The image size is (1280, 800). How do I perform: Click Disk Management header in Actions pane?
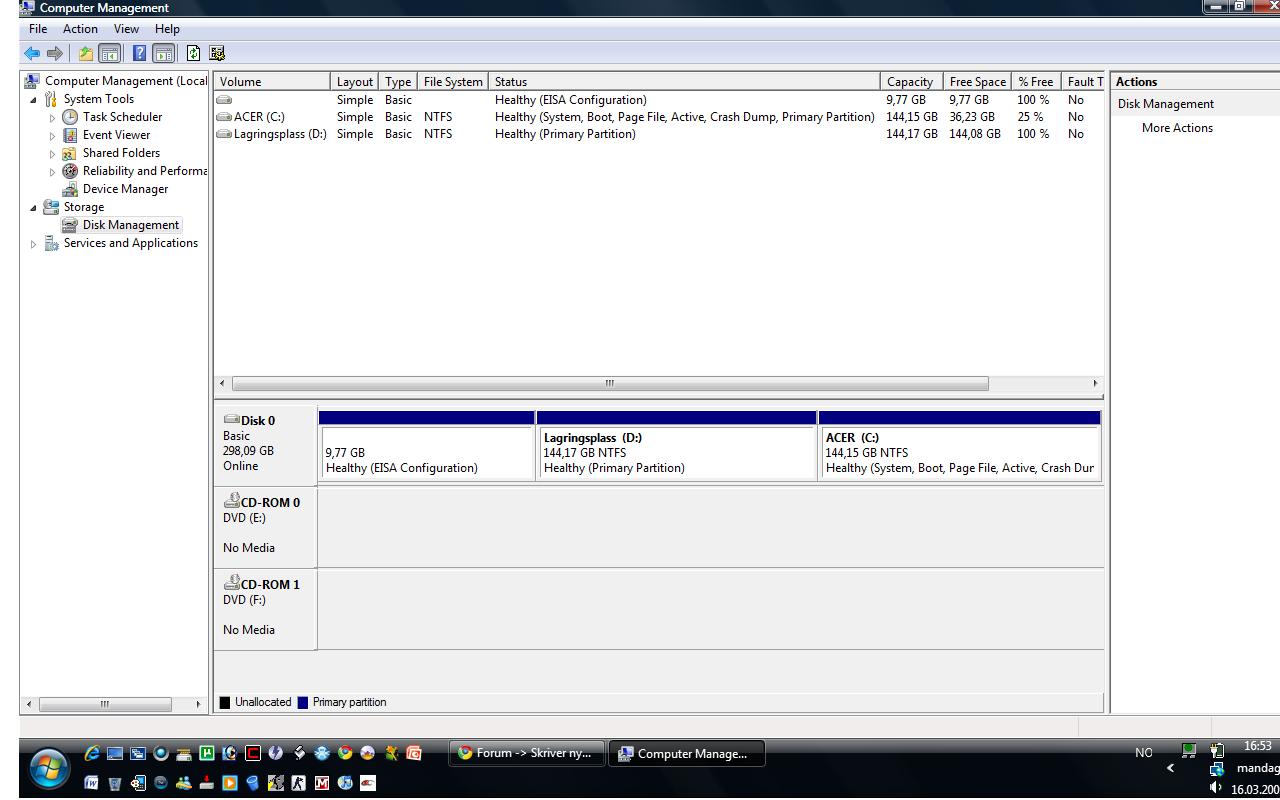[1165, 104]
